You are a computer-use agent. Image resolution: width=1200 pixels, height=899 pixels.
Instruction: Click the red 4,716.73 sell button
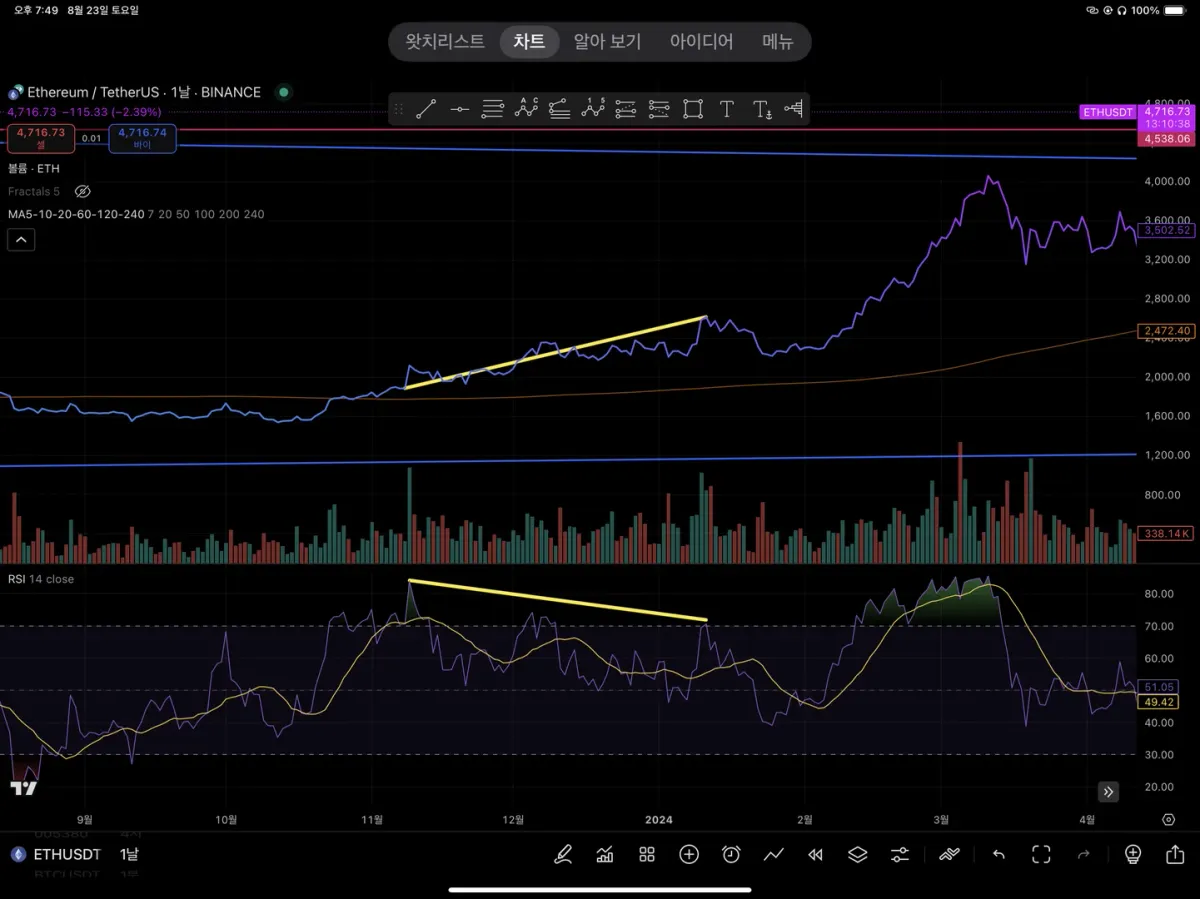tap(41, 138)
